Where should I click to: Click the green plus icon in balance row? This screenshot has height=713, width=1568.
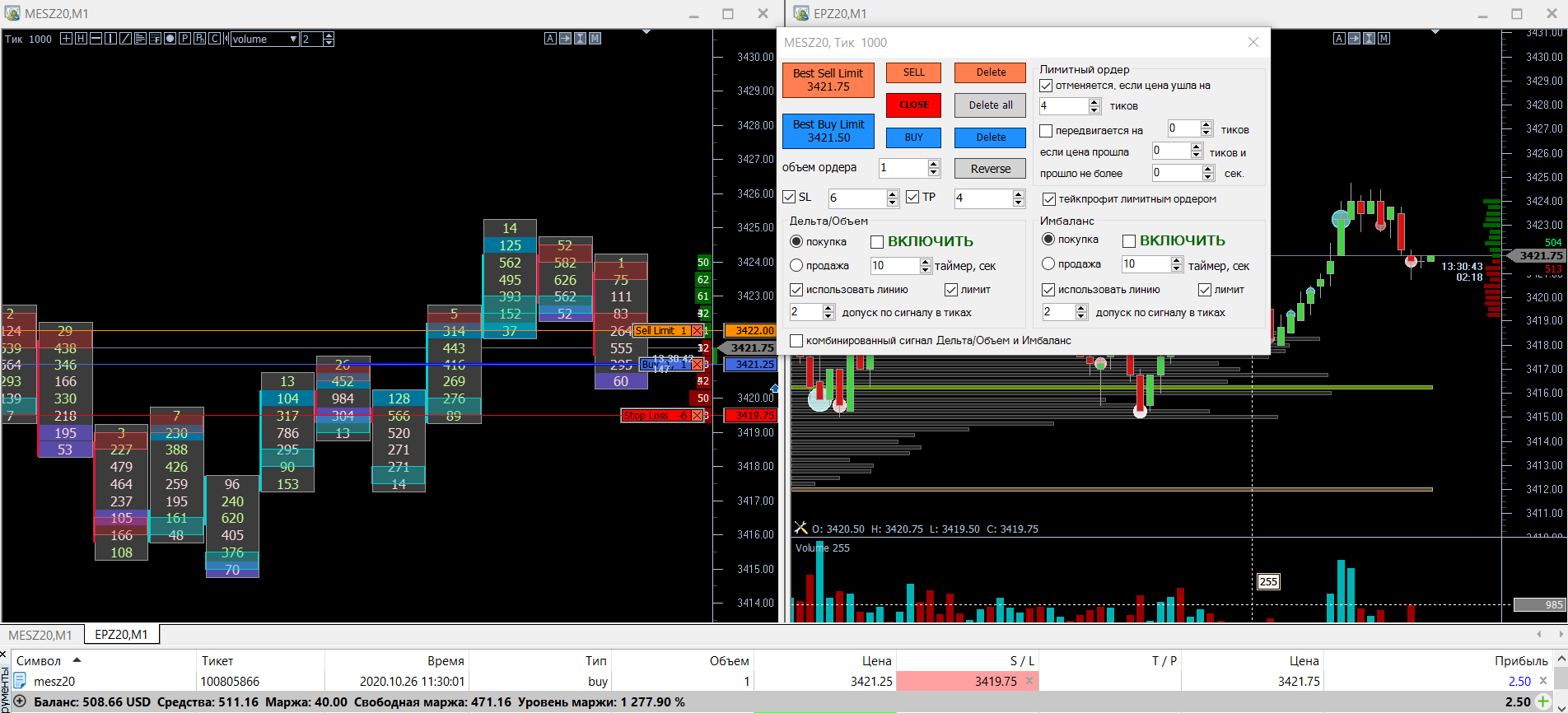tap(1542, 702)
